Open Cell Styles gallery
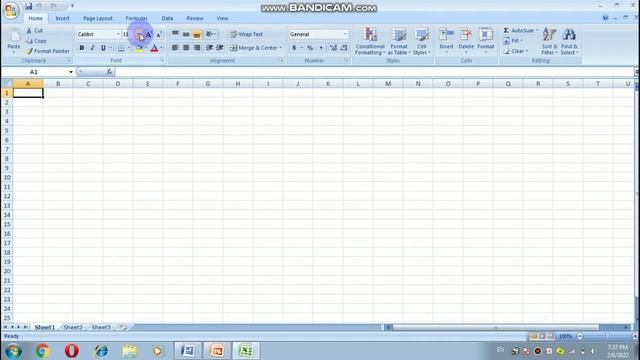 pos(421,41)
